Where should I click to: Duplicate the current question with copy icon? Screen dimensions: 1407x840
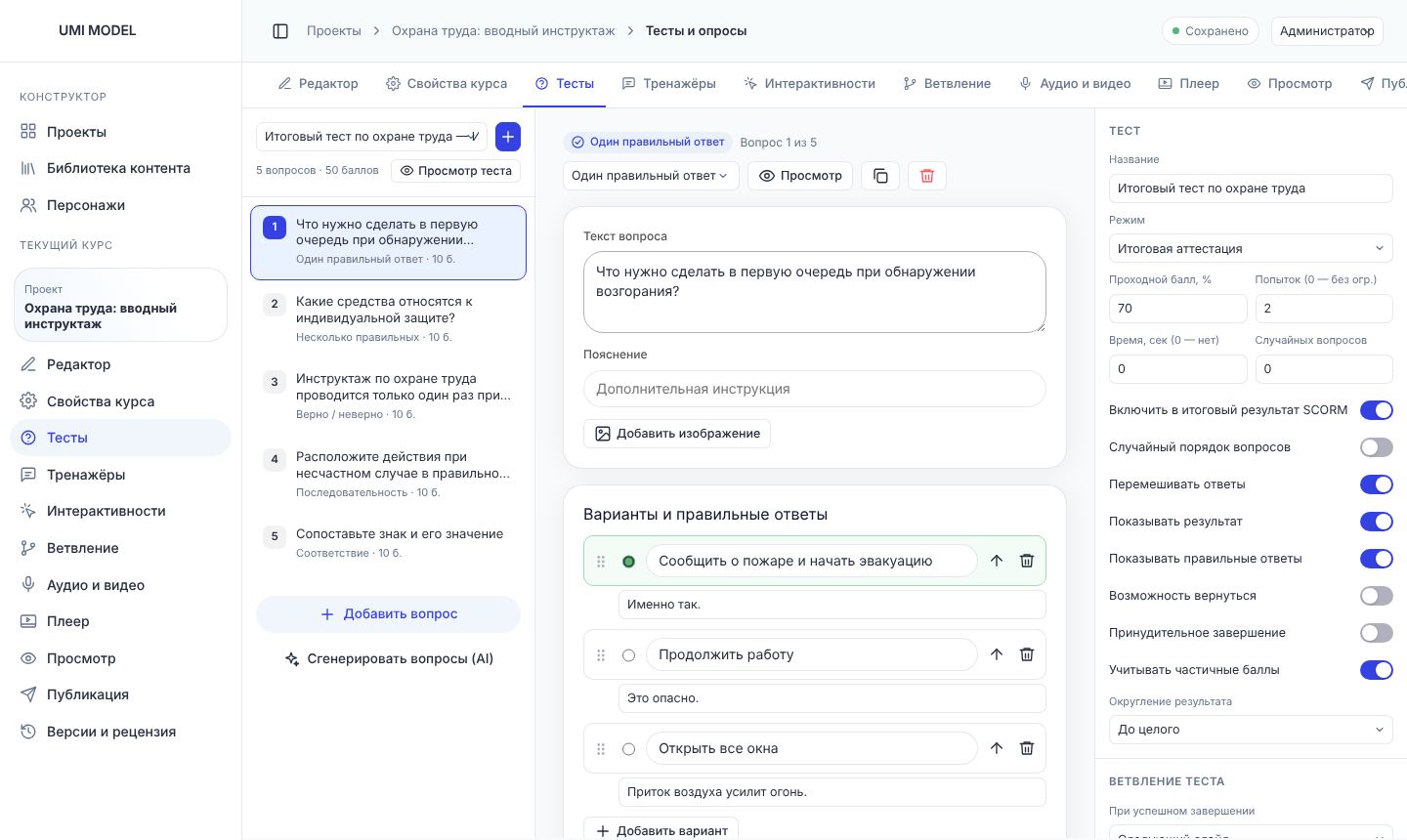click(880, 176)
